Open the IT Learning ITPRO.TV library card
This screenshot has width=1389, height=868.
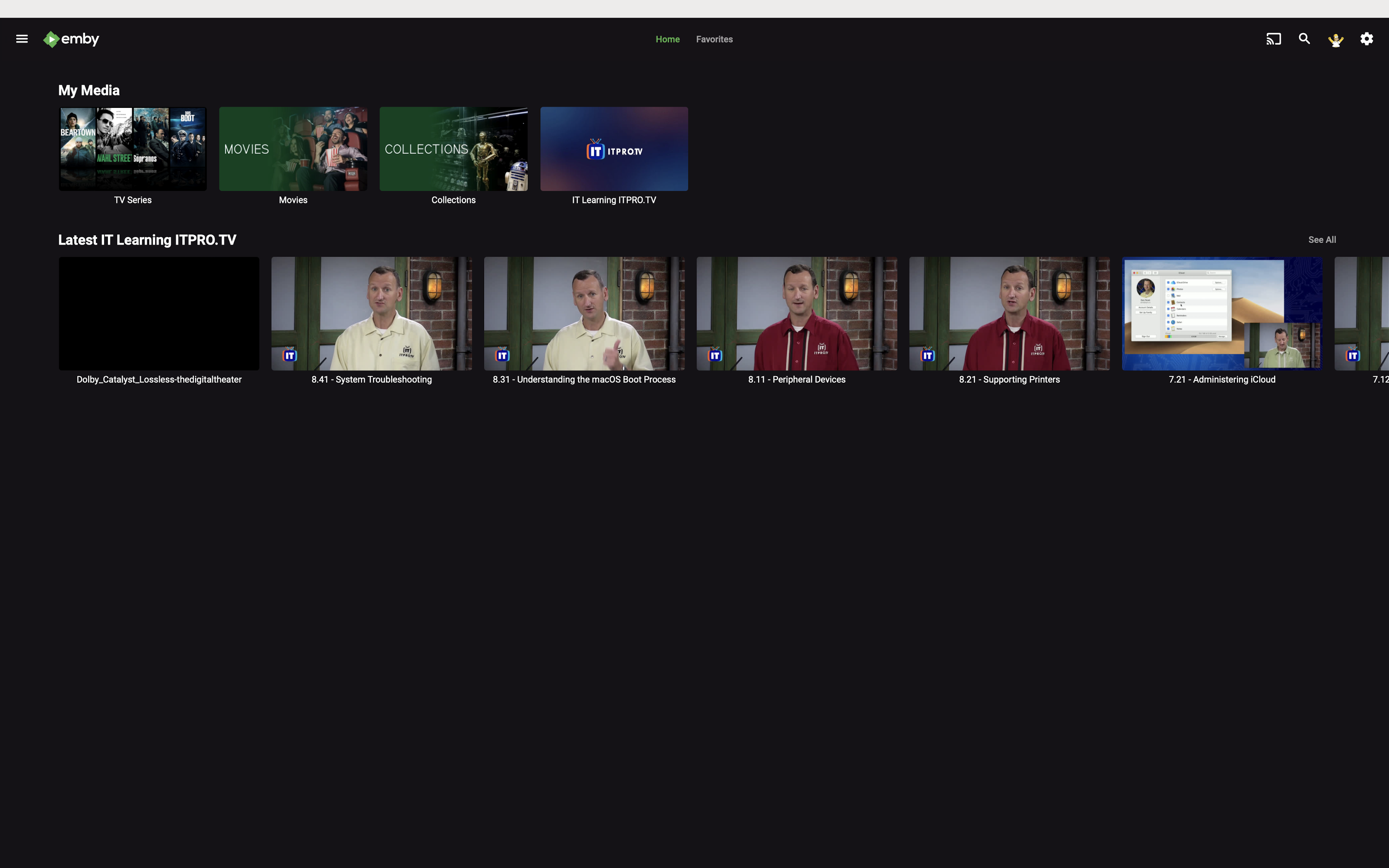[x=613, y=149]
